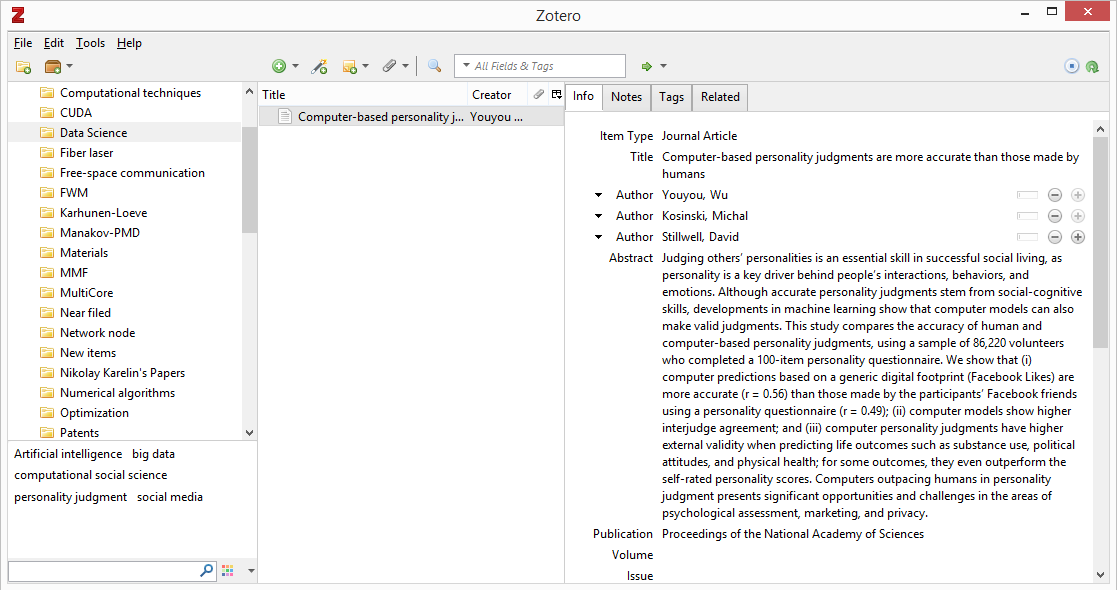Image resolution: width=1117 pixels, height=590 pixels.
Task: Open the Edit menu
Action: [53, 43]
